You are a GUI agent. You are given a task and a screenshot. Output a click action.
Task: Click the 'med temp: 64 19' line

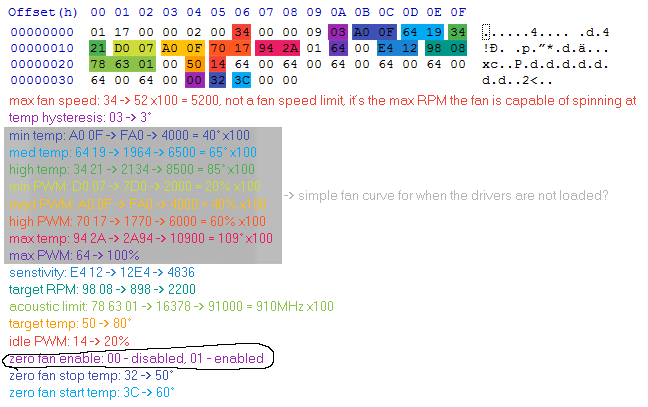133,152
